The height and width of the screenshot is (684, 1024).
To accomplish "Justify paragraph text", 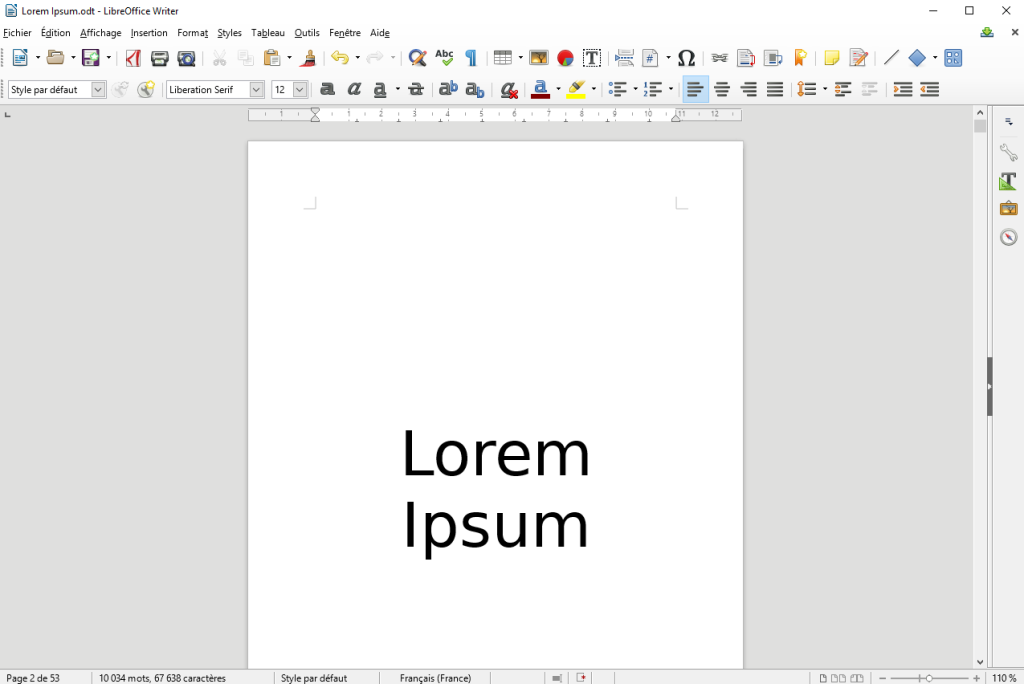I will point(775,90).
